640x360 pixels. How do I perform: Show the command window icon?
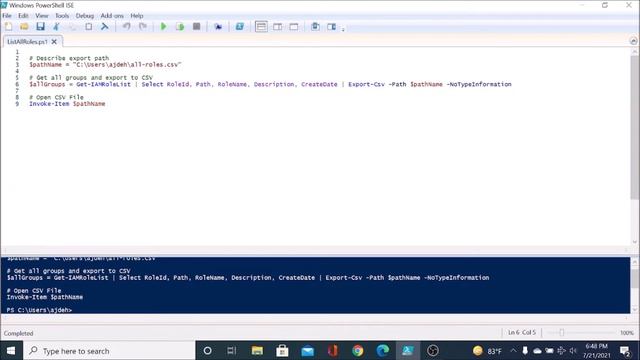tap(315, 27)
